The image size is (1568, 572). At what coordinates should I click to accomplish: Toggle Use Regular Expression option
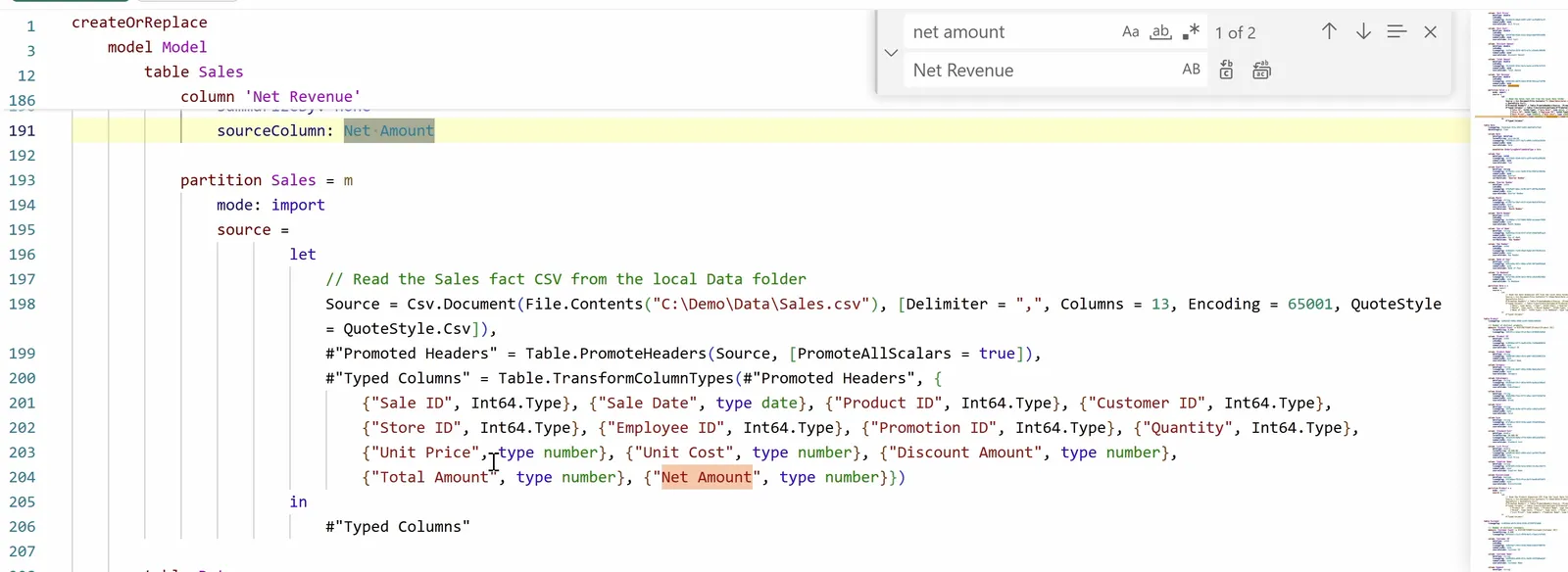click(1191, 32)
